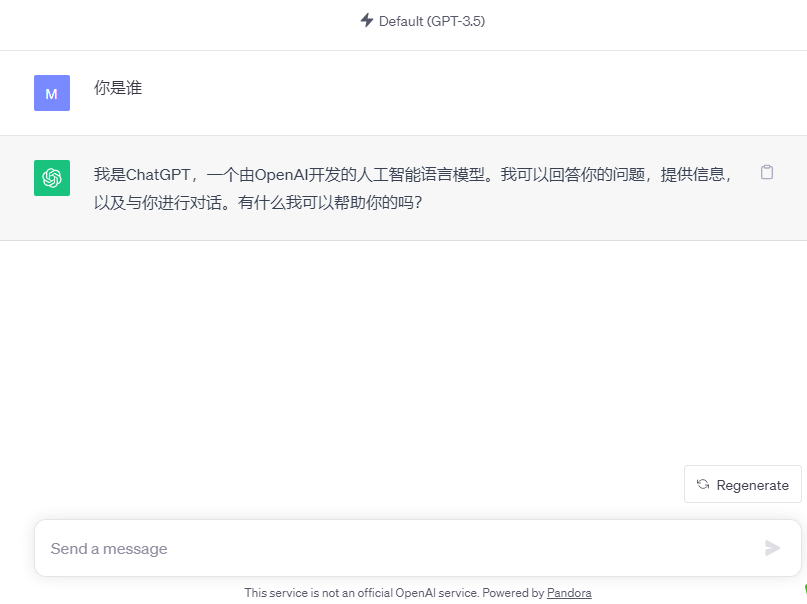
Task: Copy the reply using the clipboard icon
Action: (x=767, y=172)
